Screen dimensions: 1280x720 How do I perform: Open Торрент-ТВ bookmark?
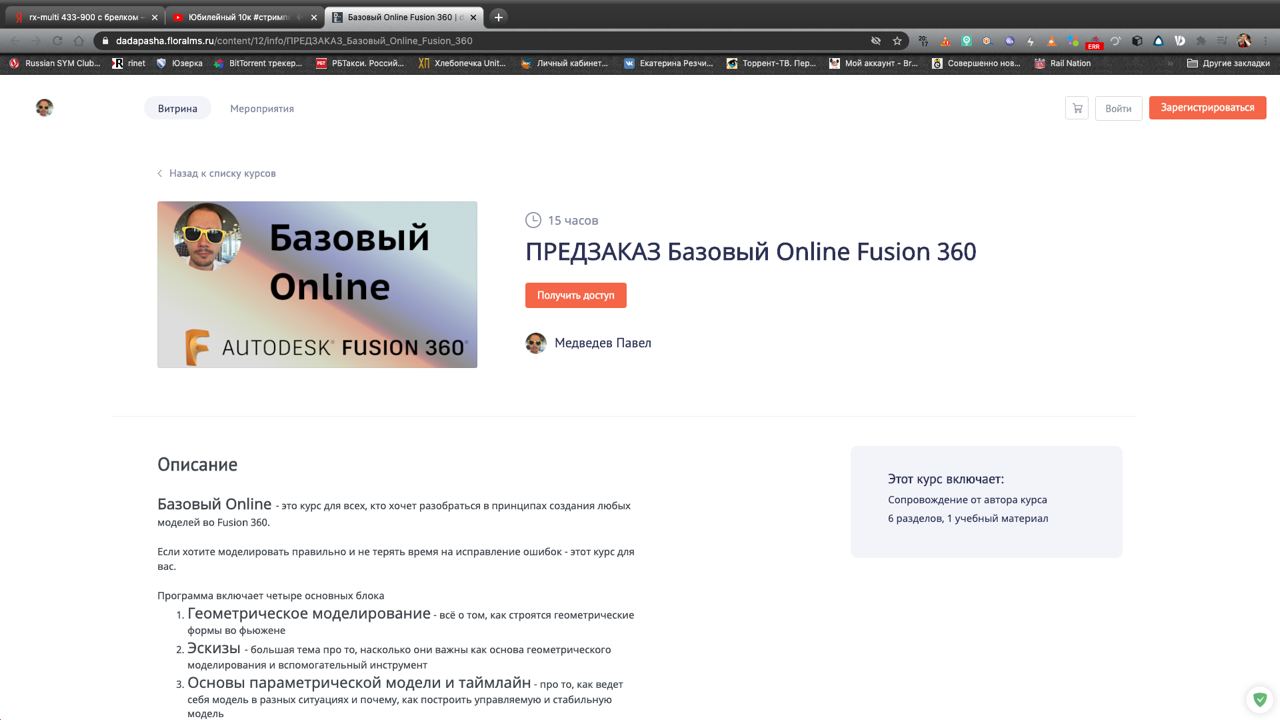771,63
